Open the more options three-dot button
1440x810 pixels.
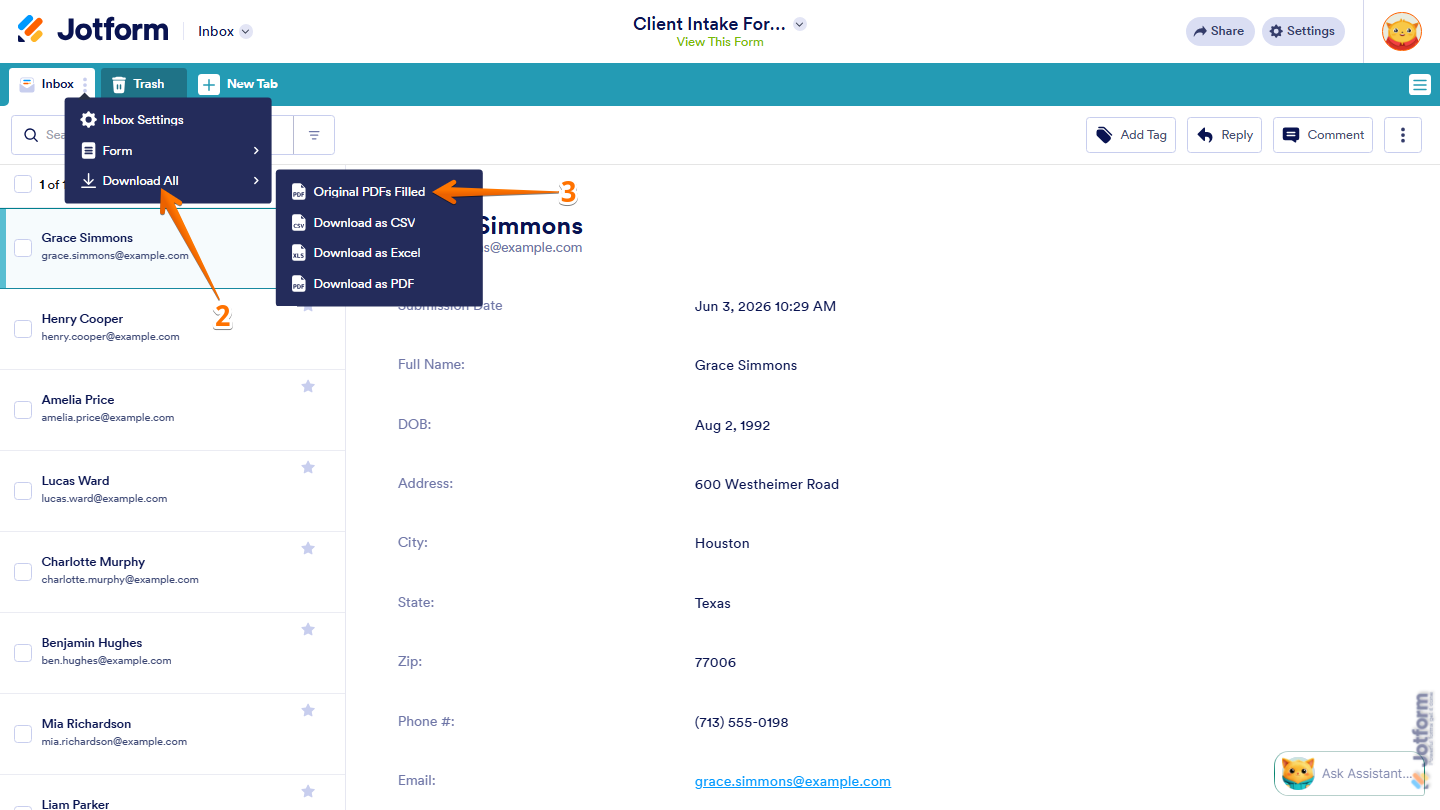coord(1403,135)
